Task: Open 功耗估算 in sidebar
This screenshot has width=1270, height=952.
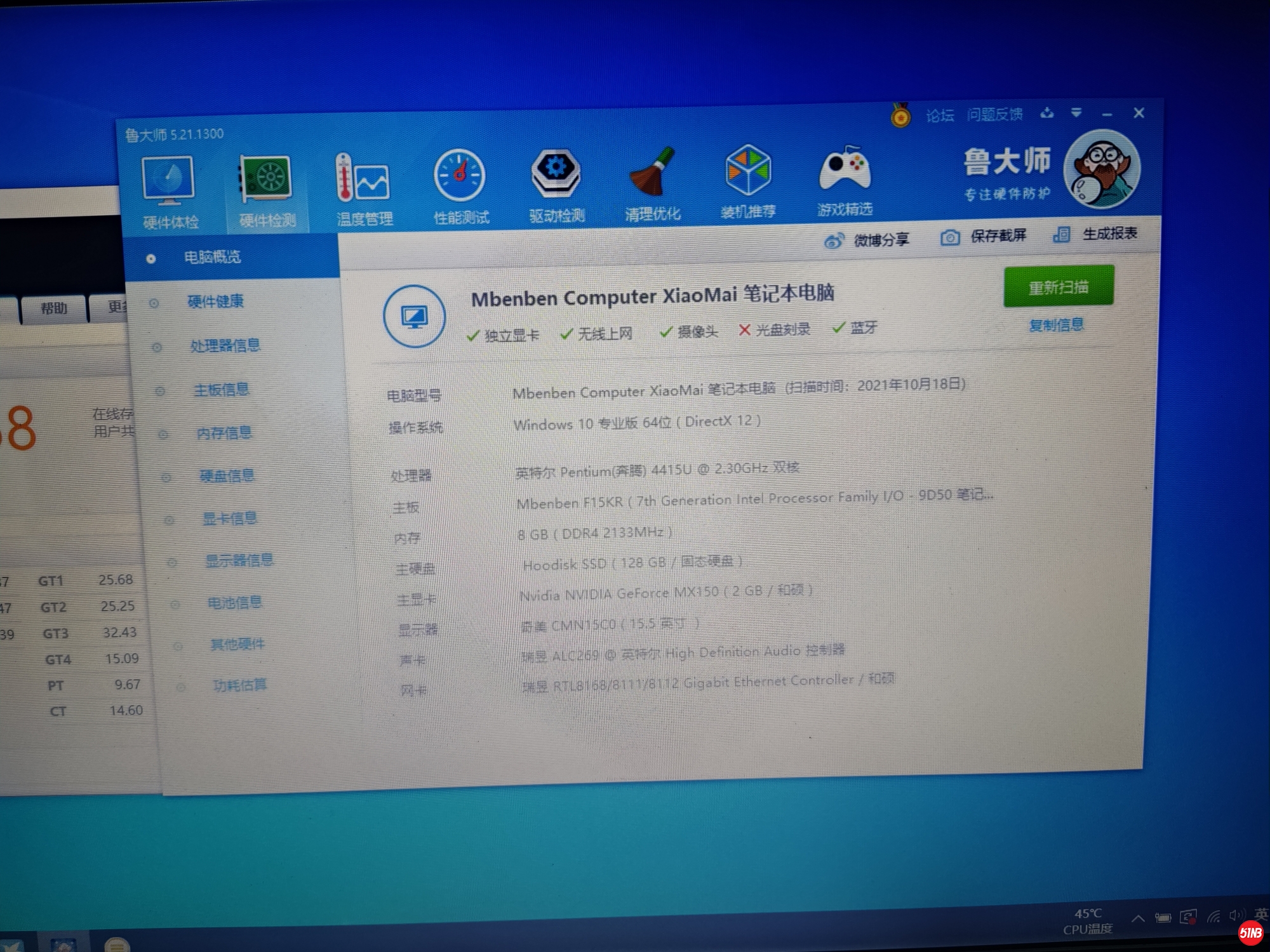Action: coord(239,685)
